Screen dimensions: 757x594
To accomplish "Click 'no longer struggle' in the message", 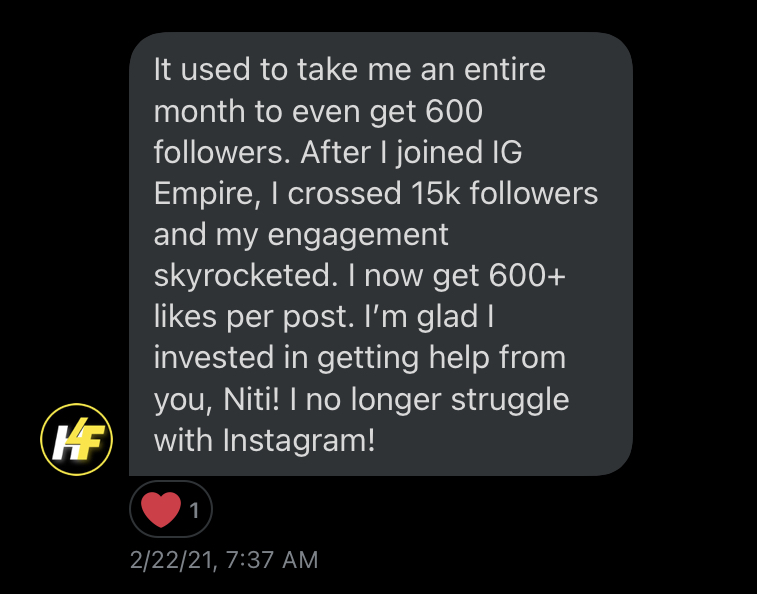I will [437, 400].
